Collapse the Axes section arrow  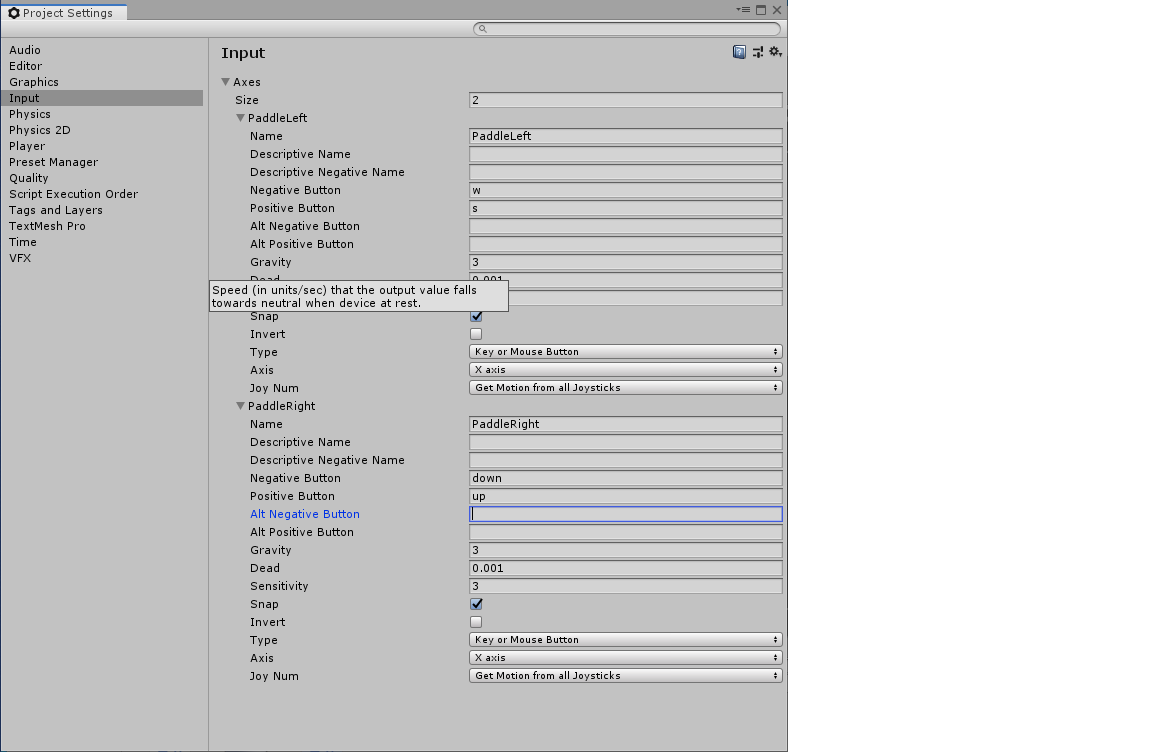click(226, 82)
